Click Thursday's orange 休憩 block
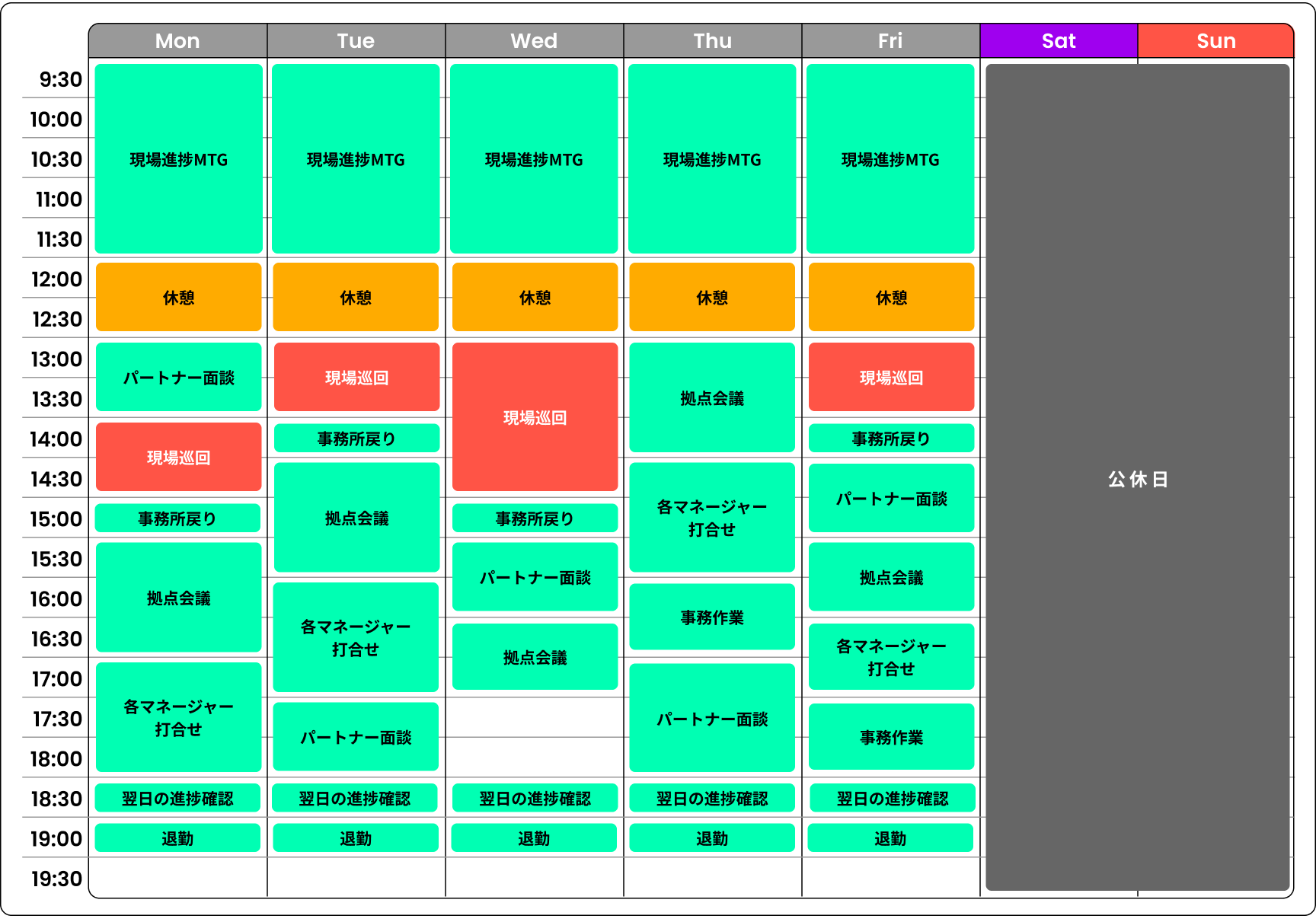The height and width of the screenshot is (922, 1316). click(712, 297)
